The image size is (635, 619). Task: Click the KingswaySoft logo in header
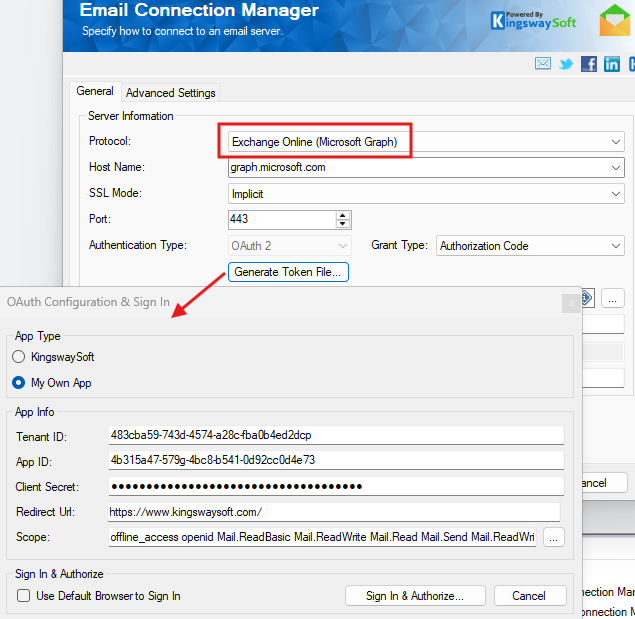point(533,21)
